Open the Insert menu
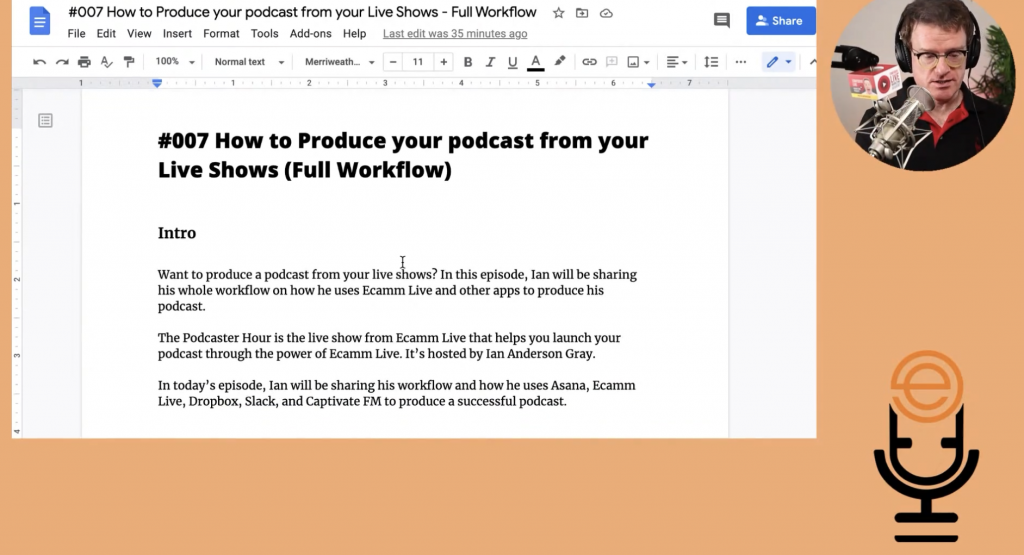This screenshot has height=555, width=1024. pos(177,33)
